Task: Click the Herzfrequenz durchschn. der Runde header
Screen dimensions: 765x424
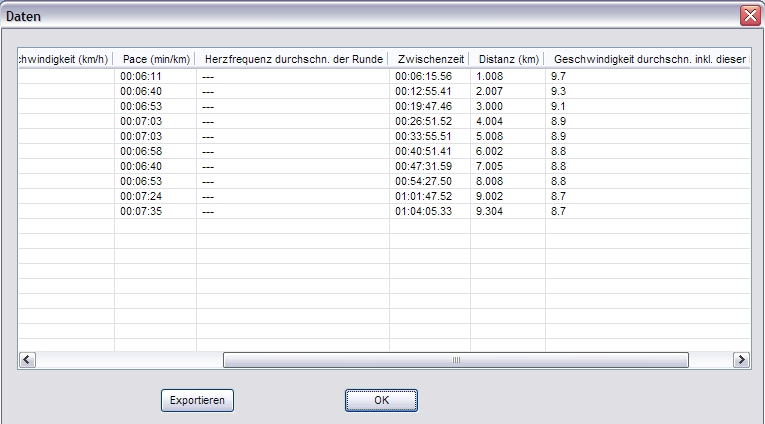Action: point(293,59)
